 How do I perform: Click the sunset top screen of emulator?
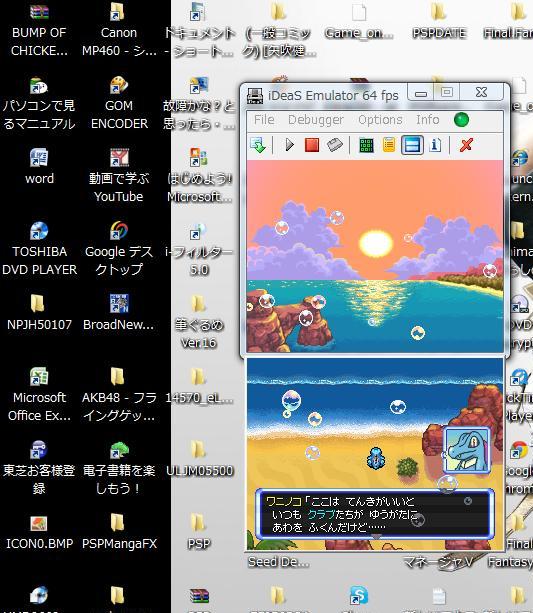375,256
